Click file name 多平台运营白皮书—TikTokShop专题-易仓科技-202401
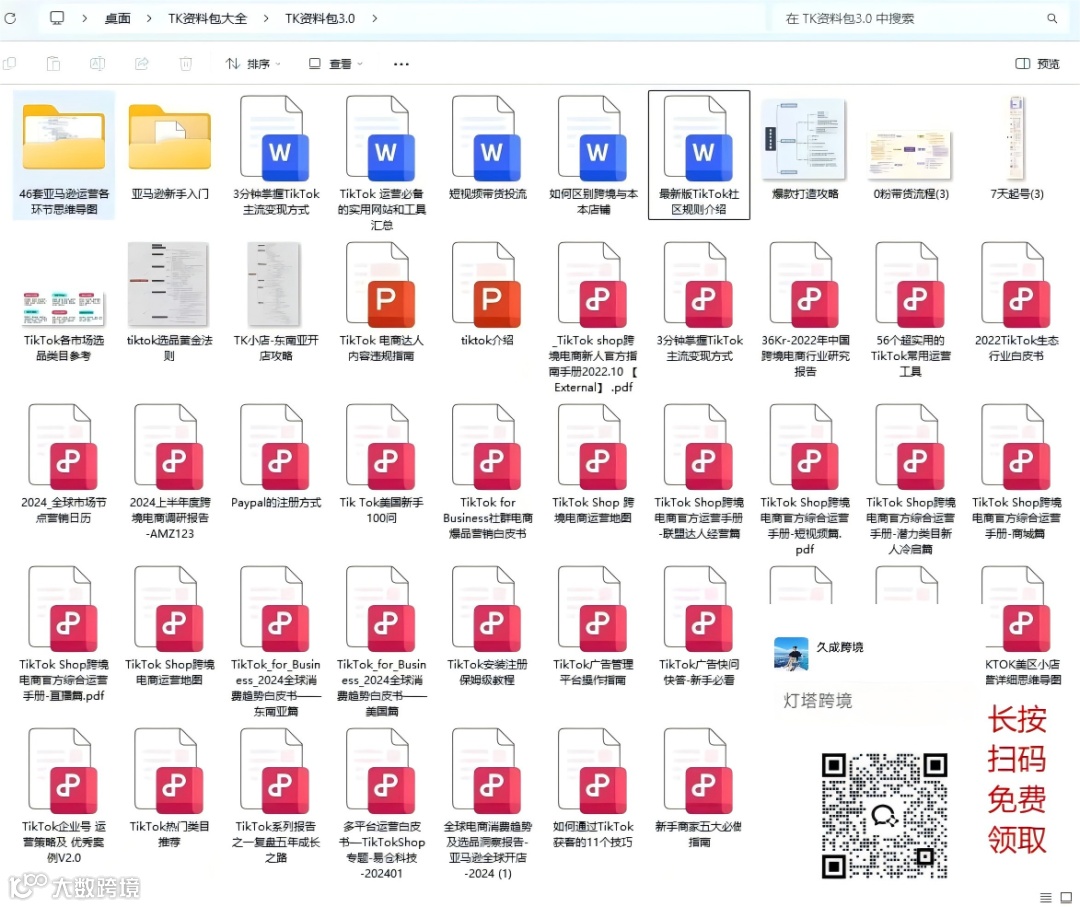The width and height of the screenshot is (1080, 907). point(382,850)
